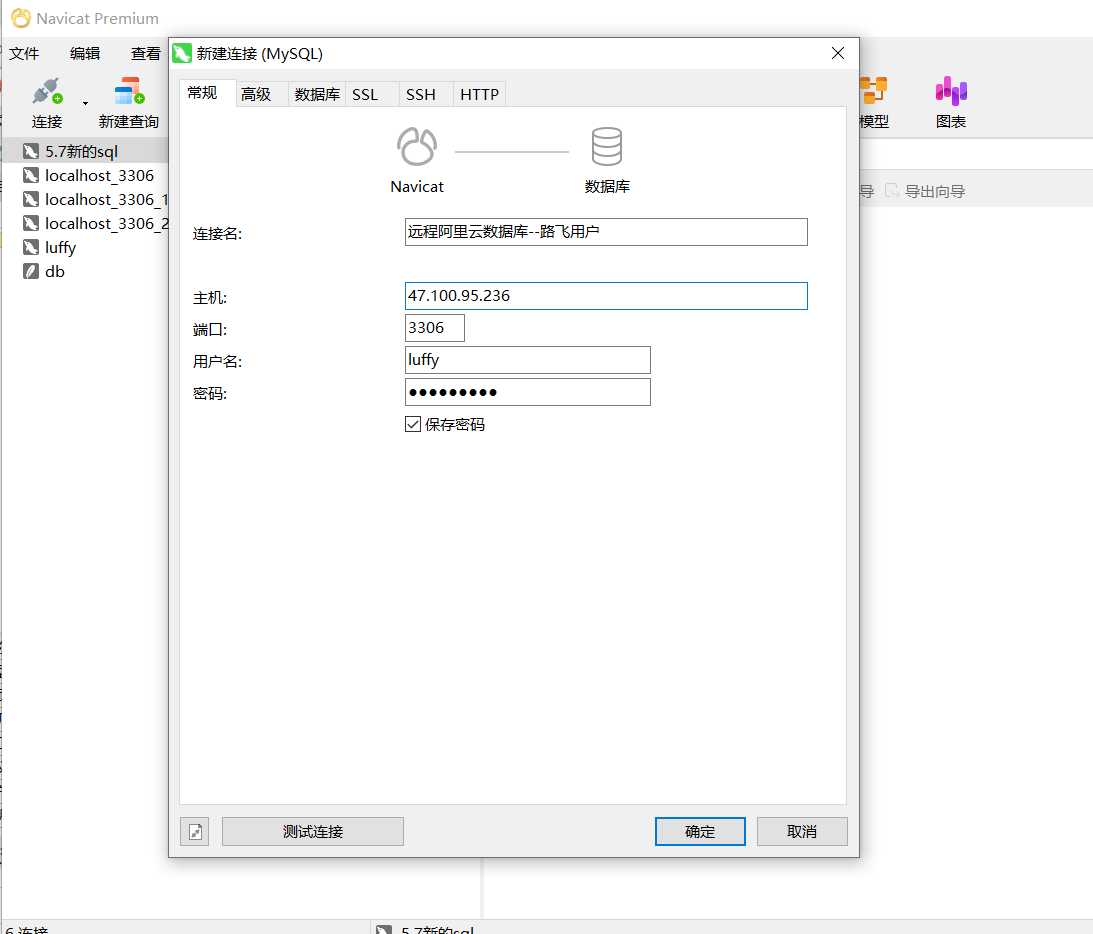Click the 导出向导 toolbar button
1093x934 pixels.
click(925, 191)
